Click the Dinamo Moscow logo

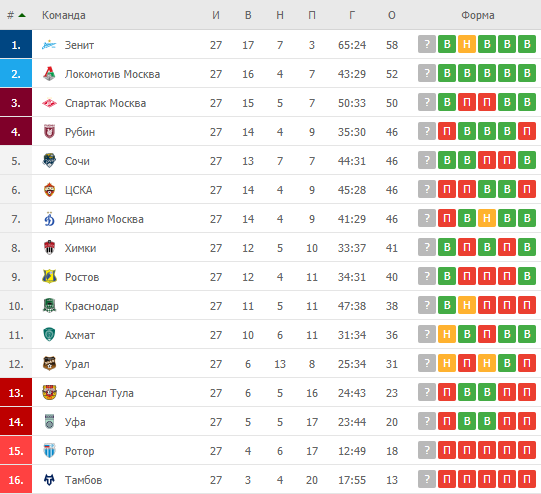[x=49, y=219]
